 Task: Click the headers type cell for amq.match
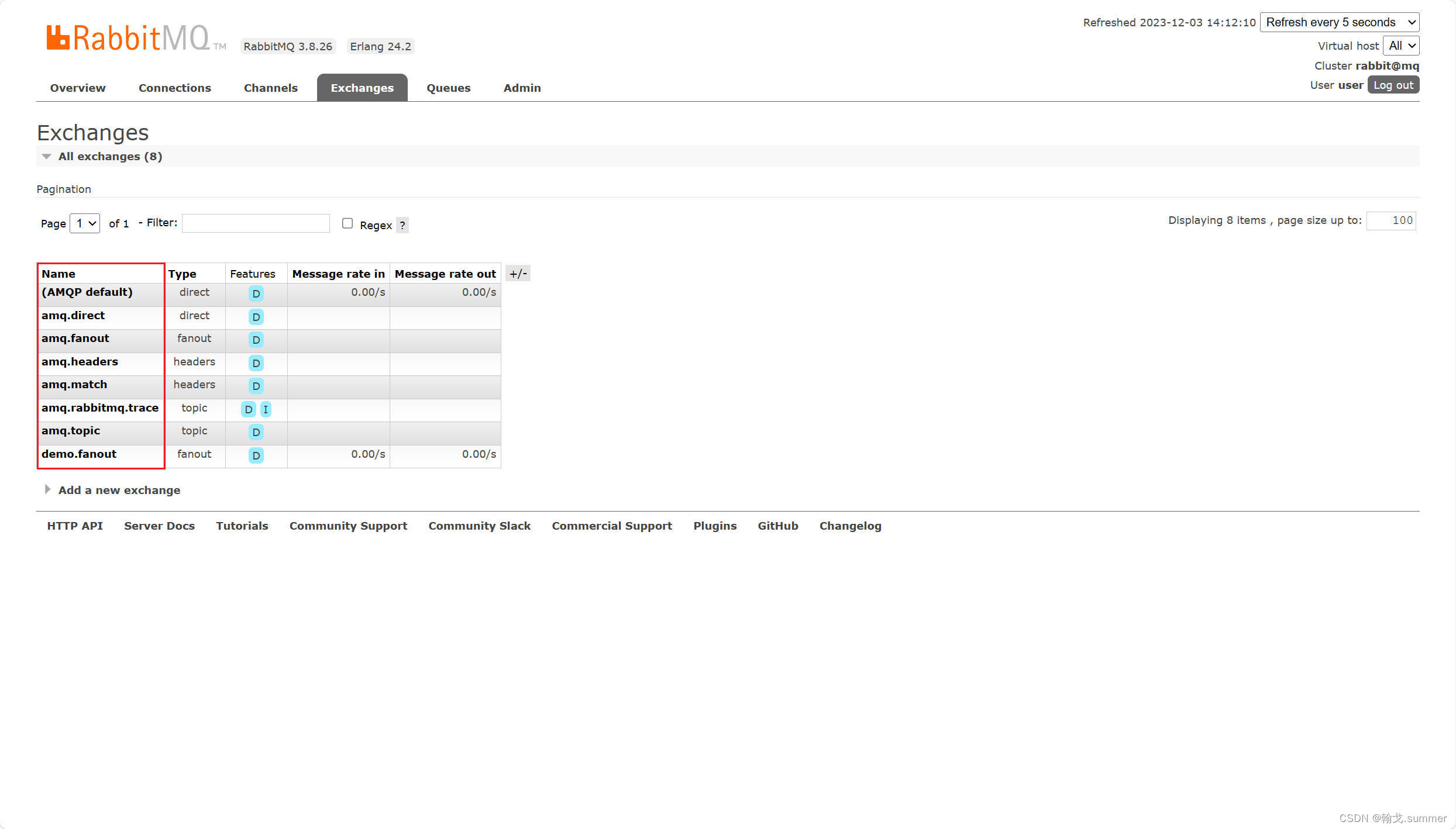194,384
